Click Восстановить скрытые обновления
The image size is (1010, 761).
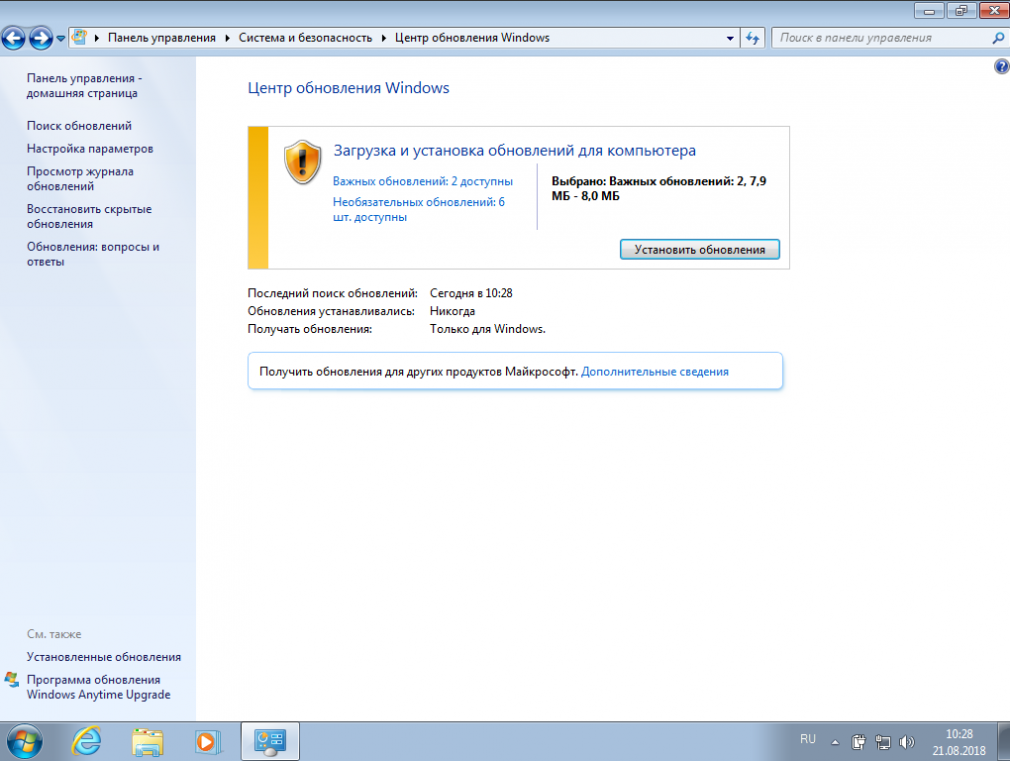pyautogui.click(x=89, y=217)
